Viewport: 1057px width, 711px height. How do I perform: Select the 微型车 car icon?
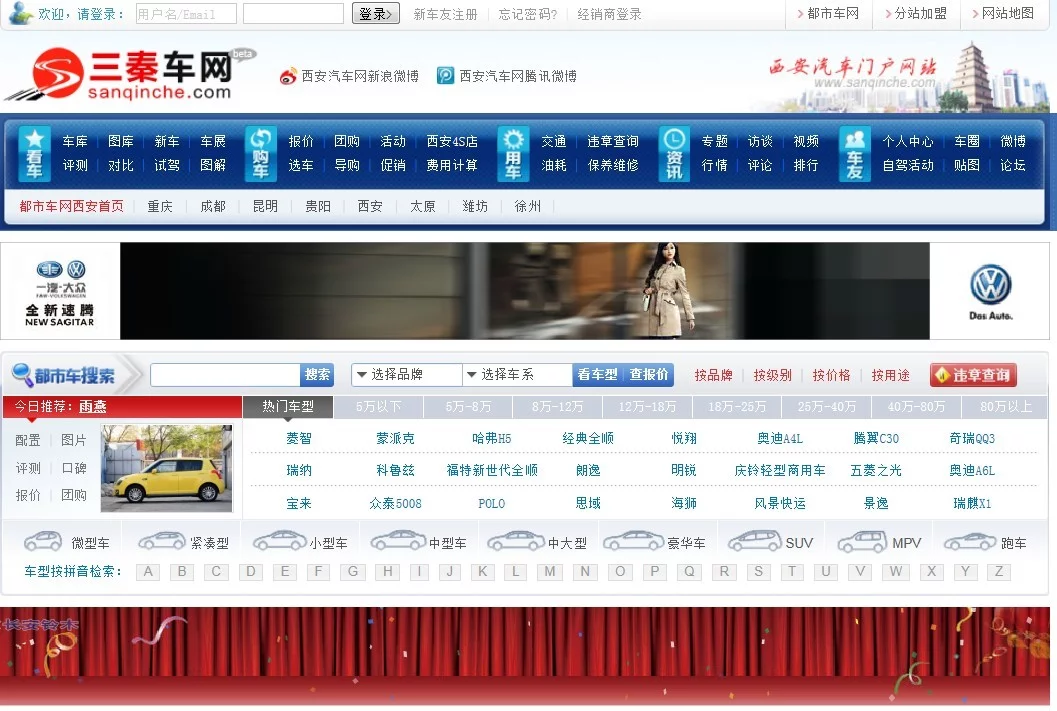coord(42,541)
